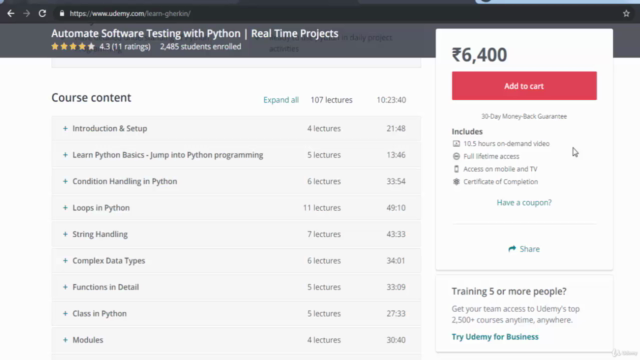This screenshot has width=640, height=360.
Task: Click the 30-Day Money-Back Guarantee text
Action: coord(524,116)
